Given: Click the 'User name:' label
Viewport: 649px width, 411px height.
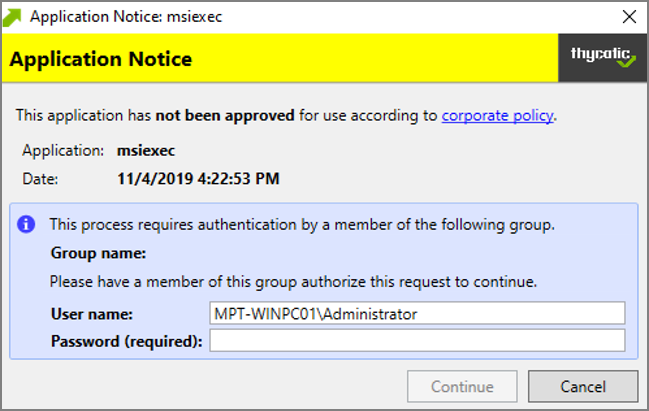Looking at the screenshot, I should [91, 314].
